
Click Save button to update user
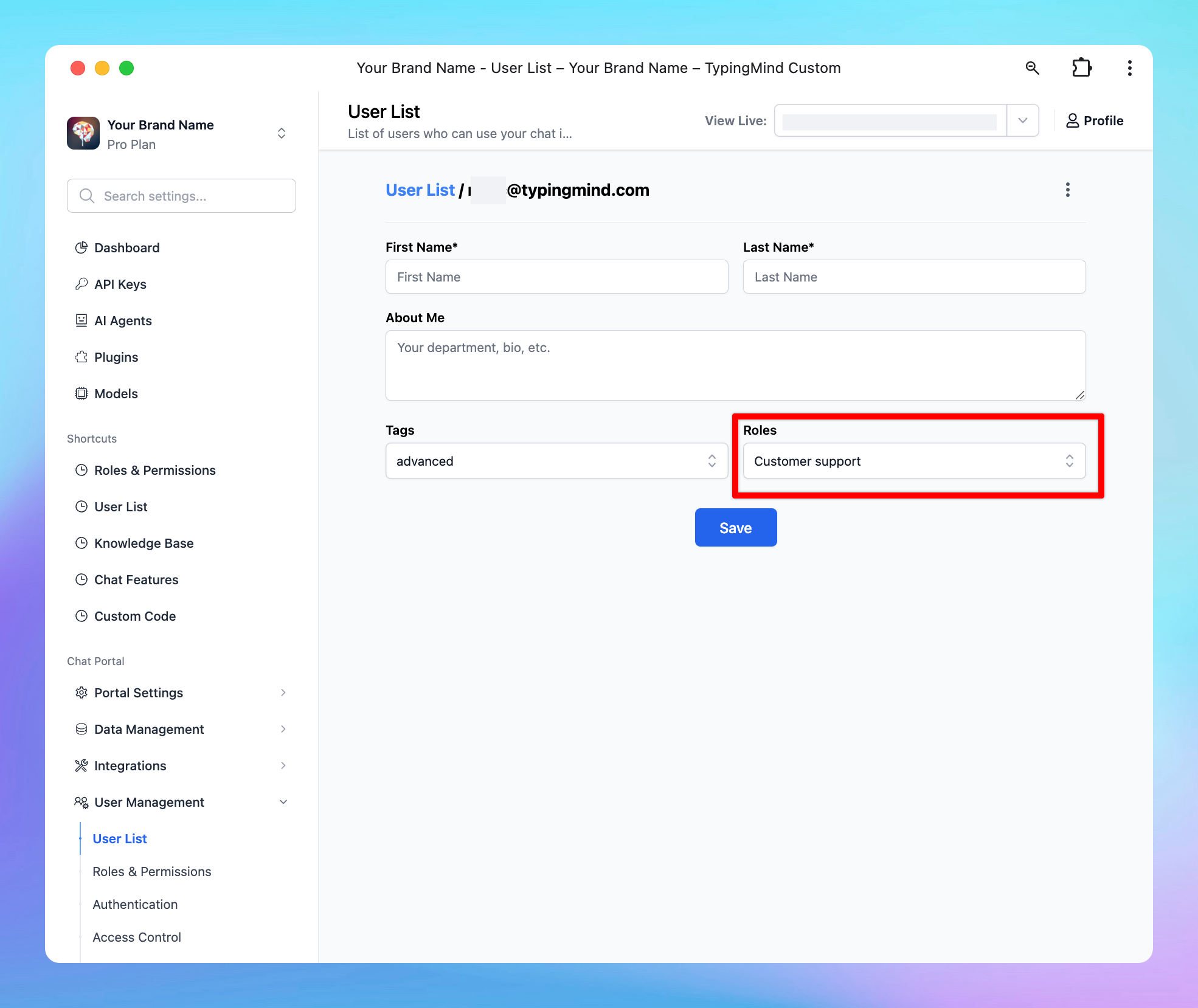pyautogui.click(x=735, y=527)
